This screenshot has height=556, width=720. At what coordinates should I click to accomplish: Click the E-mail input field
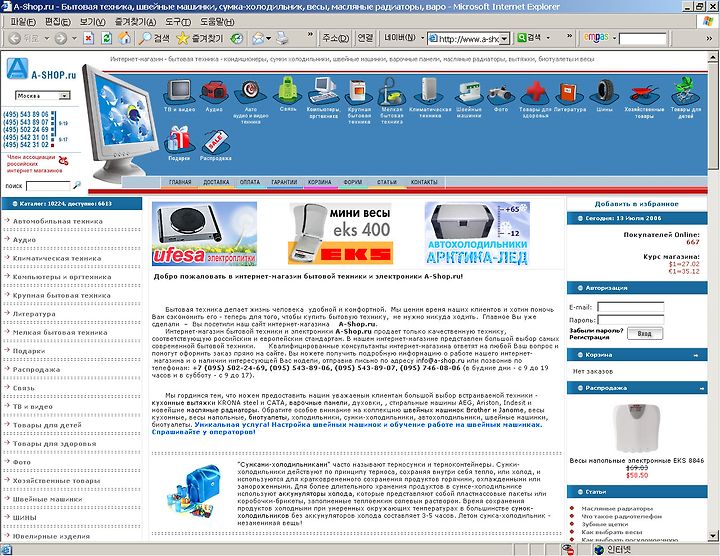[x=630, y=307]
